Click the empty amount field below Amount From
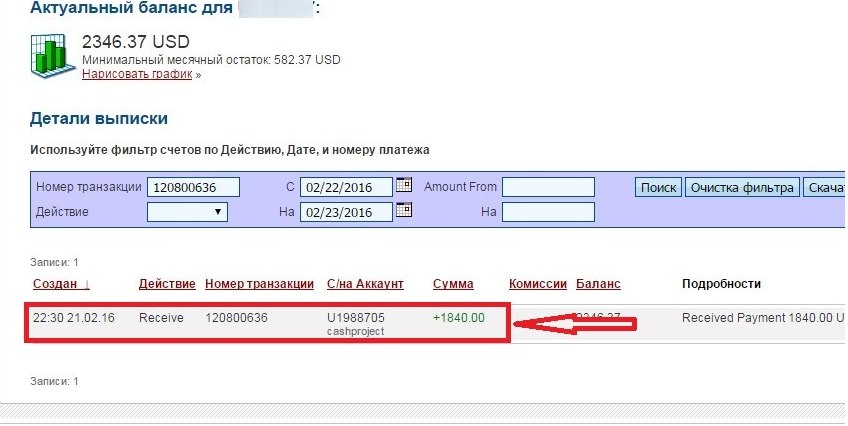The height and width of the screenshot is (426, 848). 548,212
